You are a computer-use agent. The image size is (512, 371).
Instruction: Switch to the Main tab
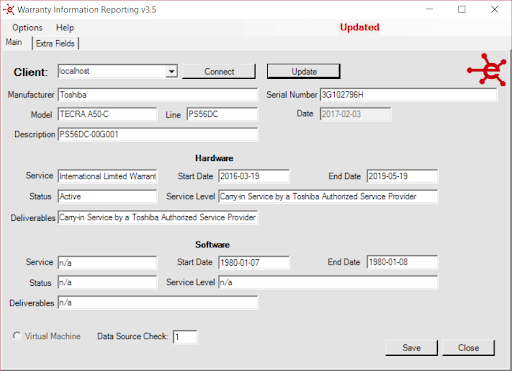pos(14,42)
